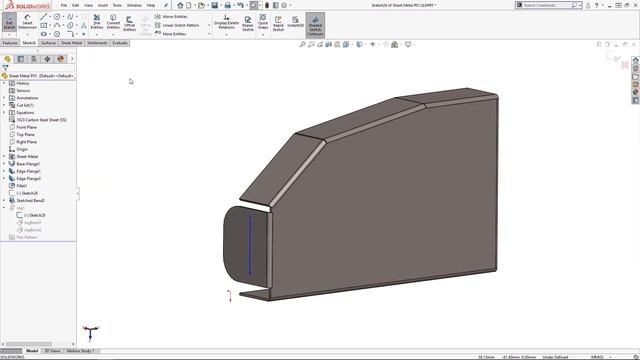The height and width of the screenshot is (360, 640).
Task: Click Move Entities
Action: (170, 34)
